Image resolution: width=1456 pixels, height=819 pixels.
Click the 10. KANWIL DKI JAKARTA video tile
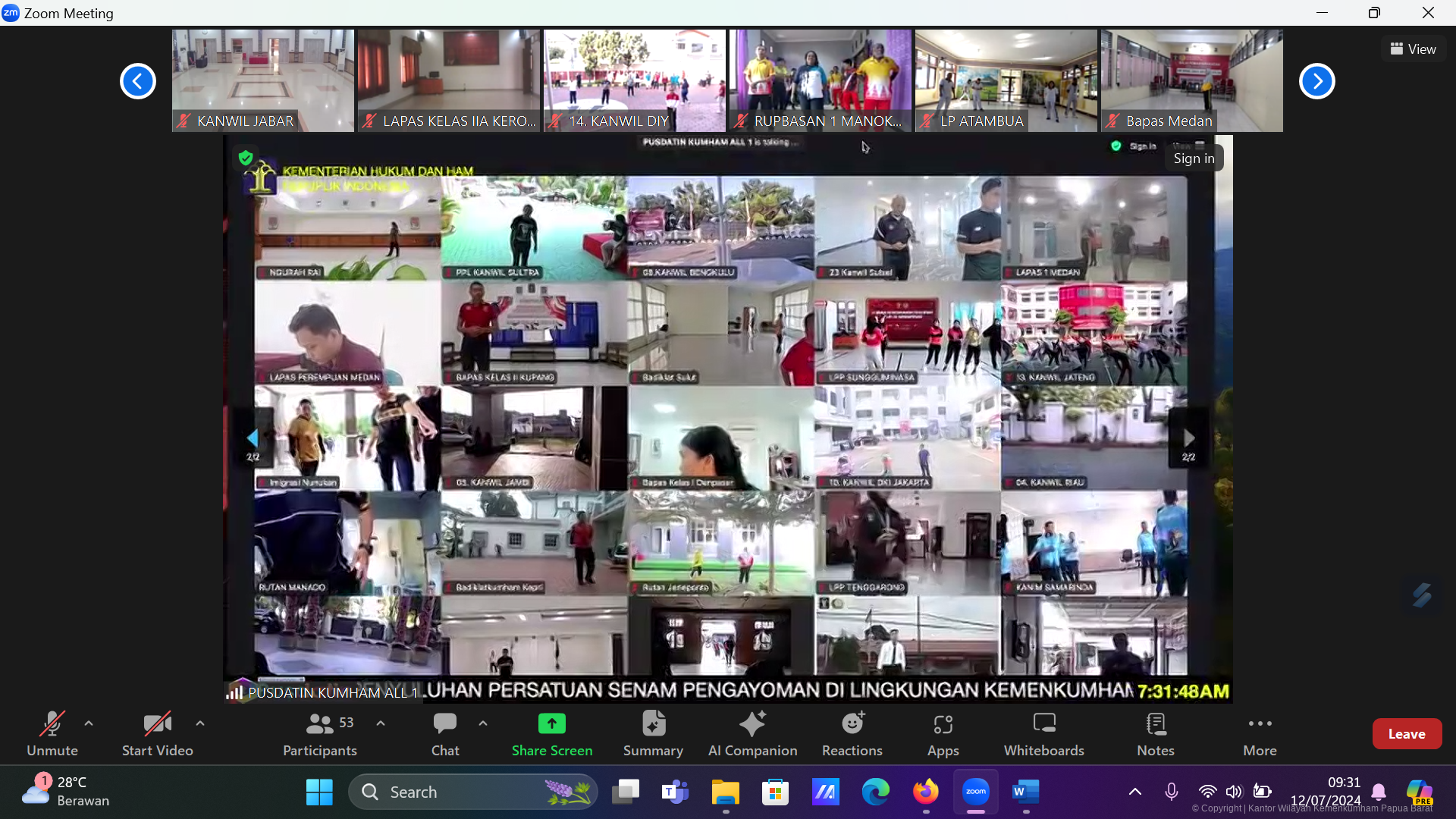pos(907,438)
